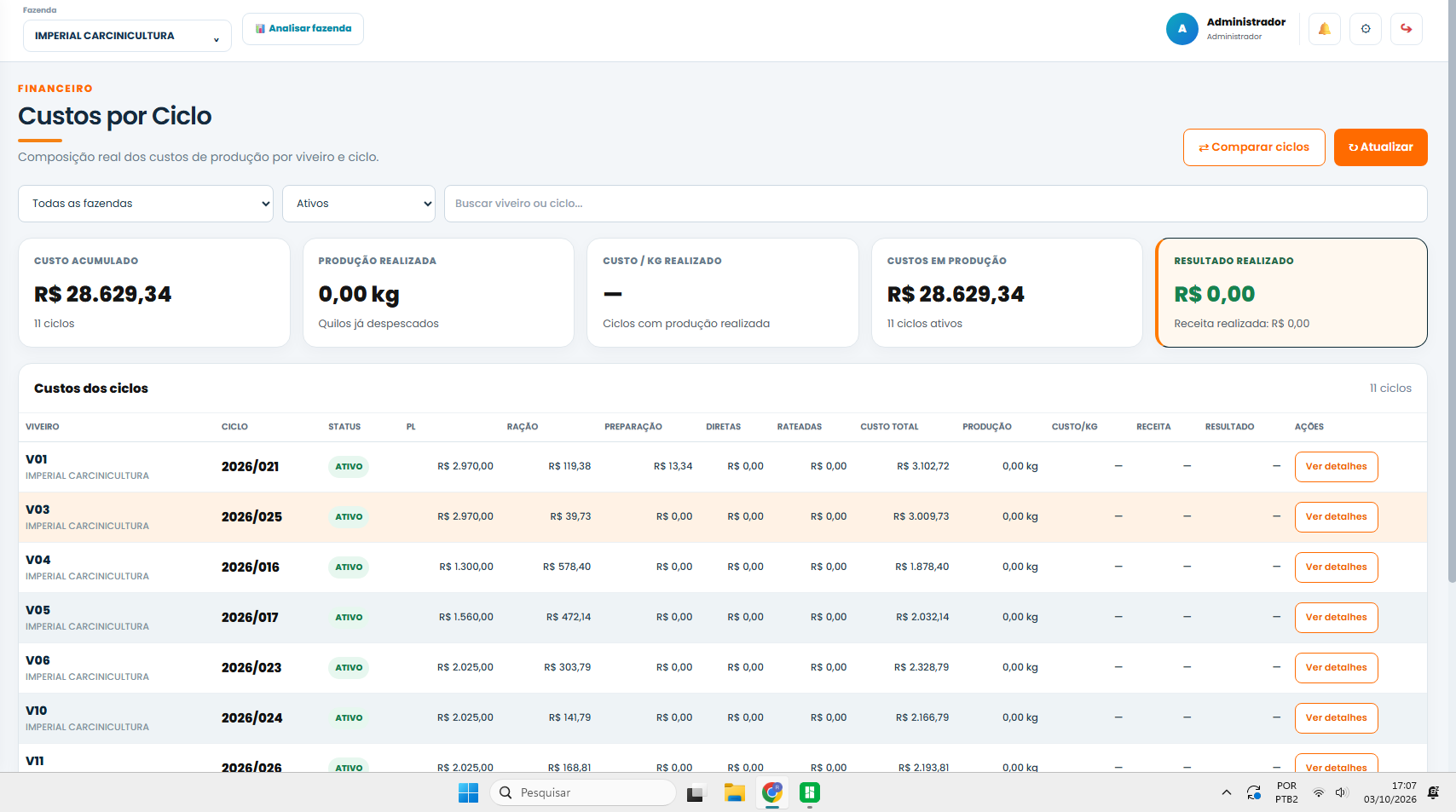Click the Comparar ciclos button
The image size is (1456, 812).
pos(1254,147)
